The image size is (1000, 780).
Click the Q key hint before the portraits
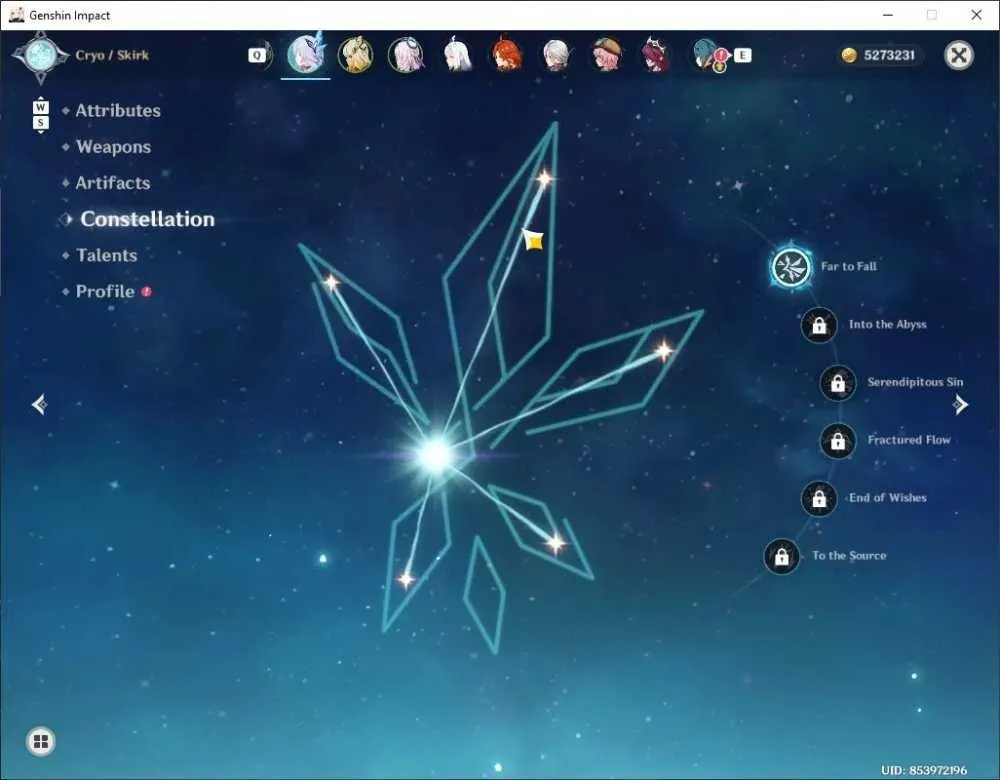click(257, 55)
